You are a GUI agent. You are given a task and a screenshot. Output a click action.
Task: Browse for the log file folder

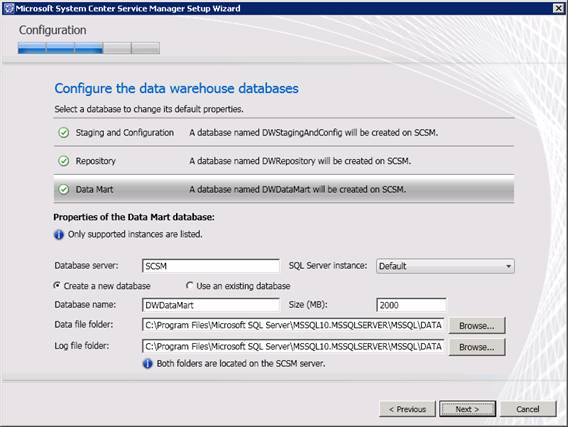coord(477,347)
